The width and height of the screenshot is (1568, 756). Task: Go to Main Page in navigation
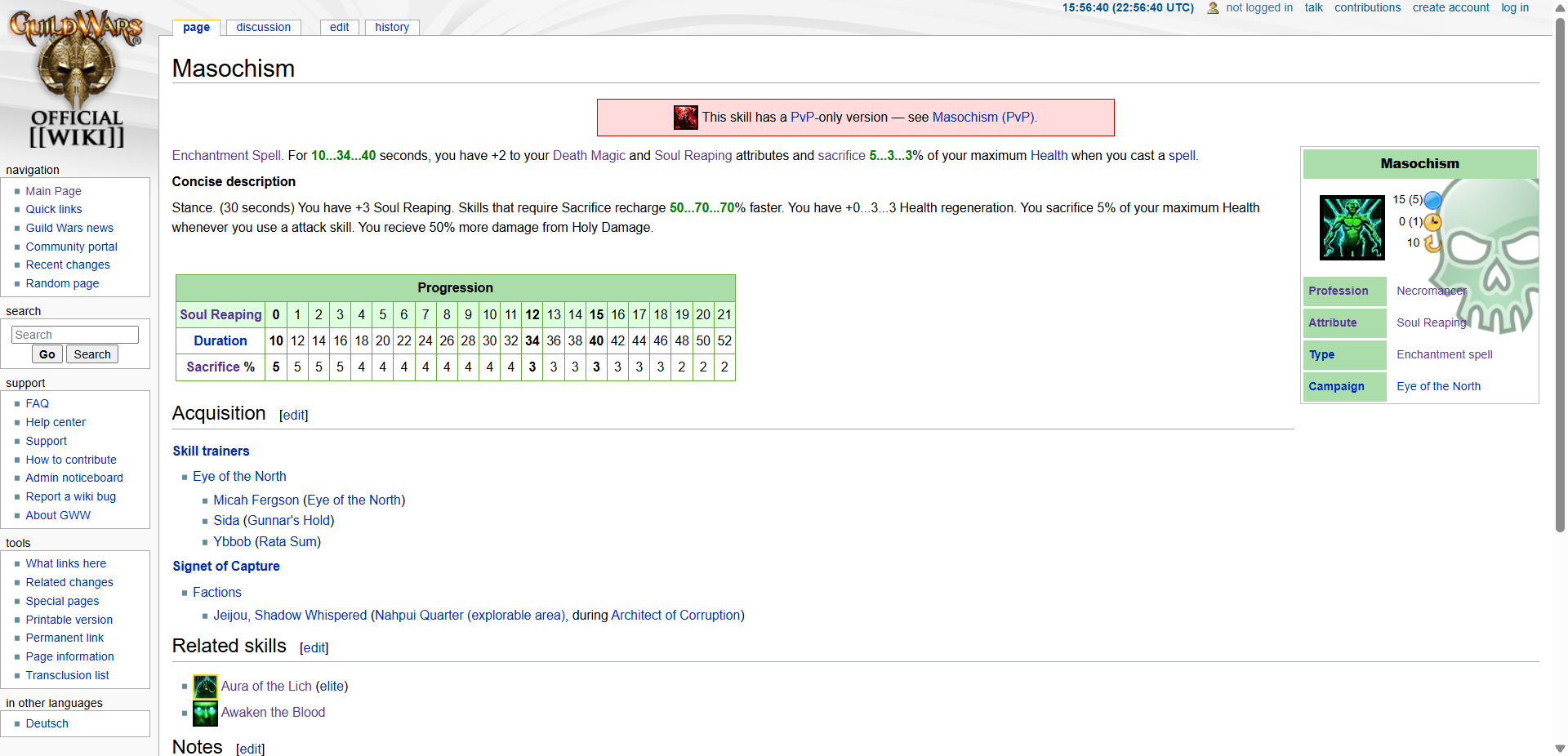click(53, 191)
